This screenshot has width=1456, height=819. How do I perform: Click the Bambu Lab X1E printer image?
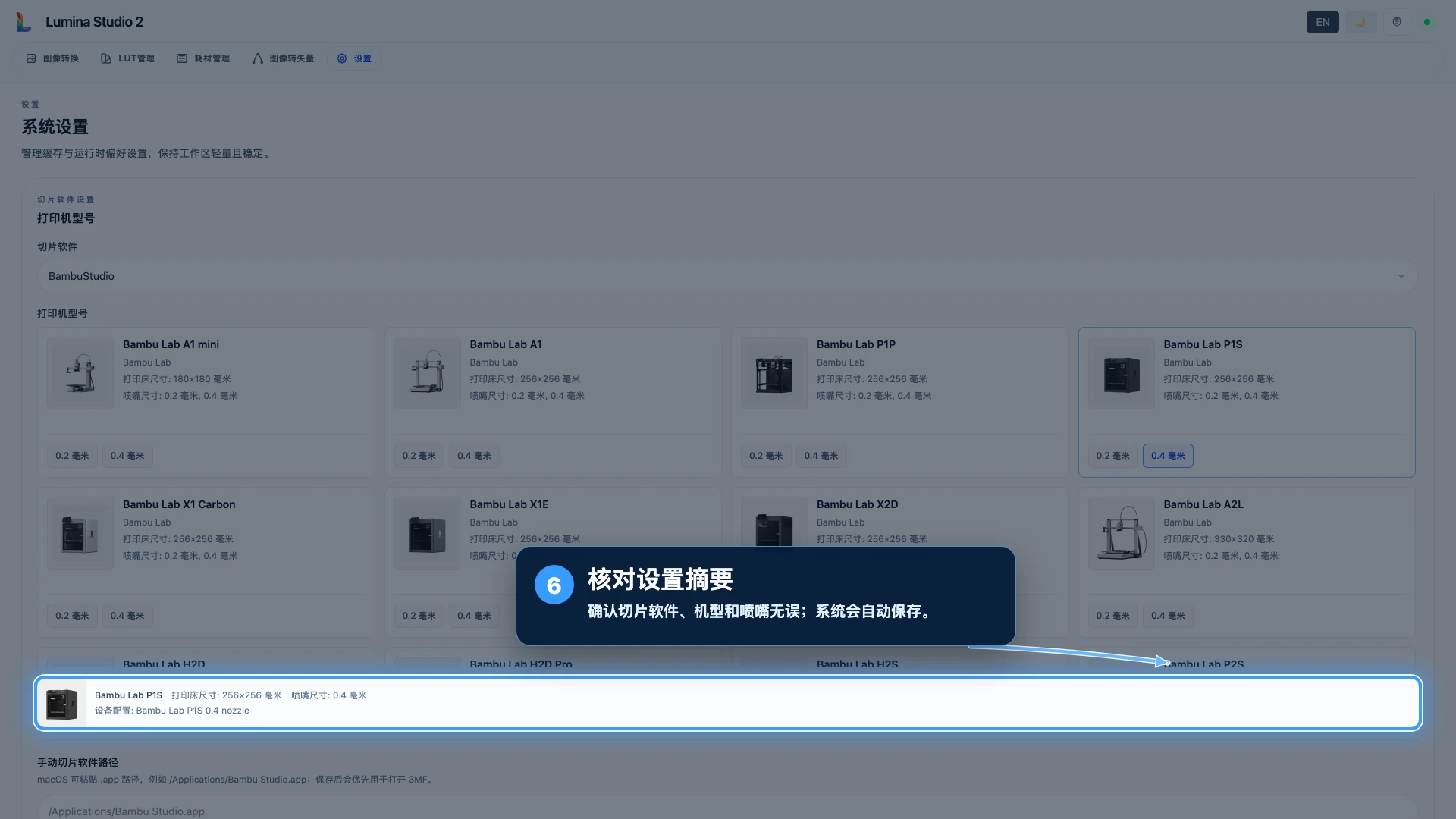coord(428,533)
